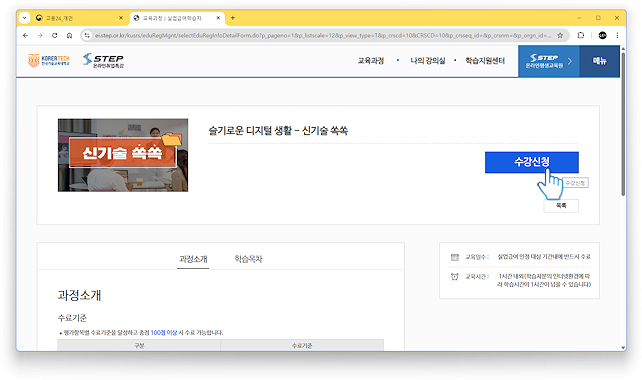Viewport: 642px width, 380px height.
Task: Open the 교육과정 menu
Action: pos(371,61)
